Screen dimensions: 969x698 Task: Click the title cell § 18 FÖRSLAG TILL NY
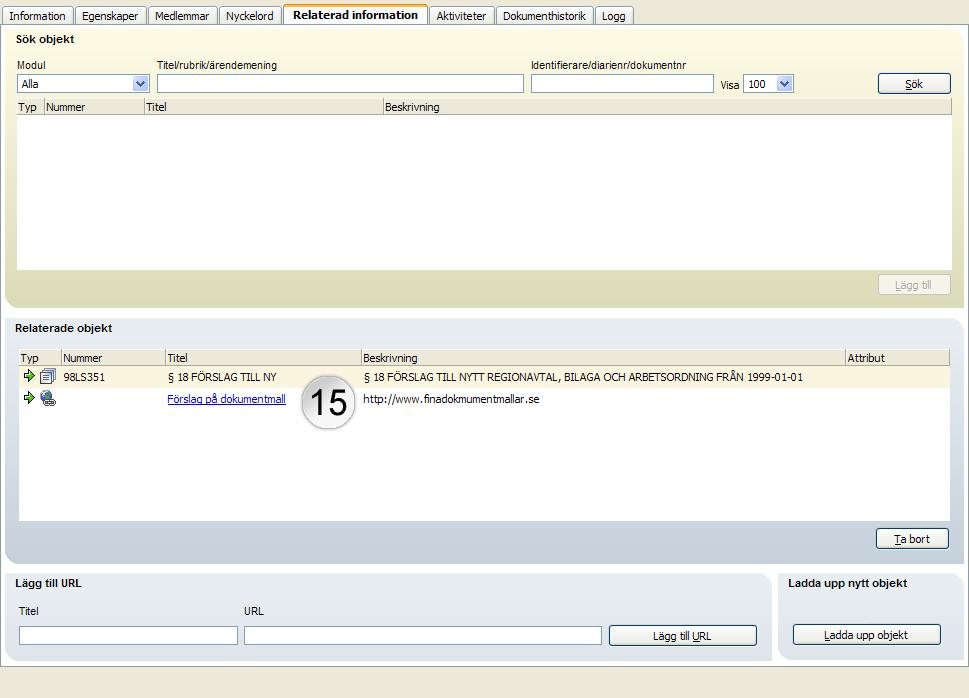point(222,377)
